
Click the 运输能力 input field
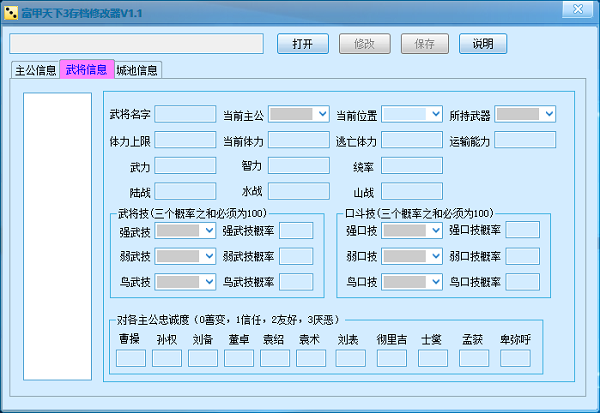point(525,140)
